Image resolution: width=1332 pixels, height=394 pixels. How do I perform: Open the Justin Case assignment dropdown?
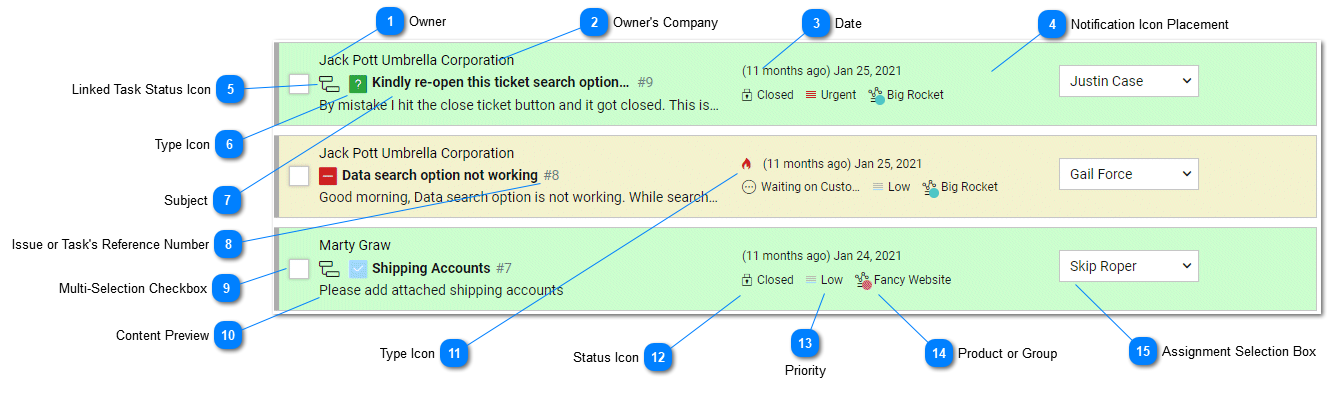pyautogui.click(x=1128, y=81)
